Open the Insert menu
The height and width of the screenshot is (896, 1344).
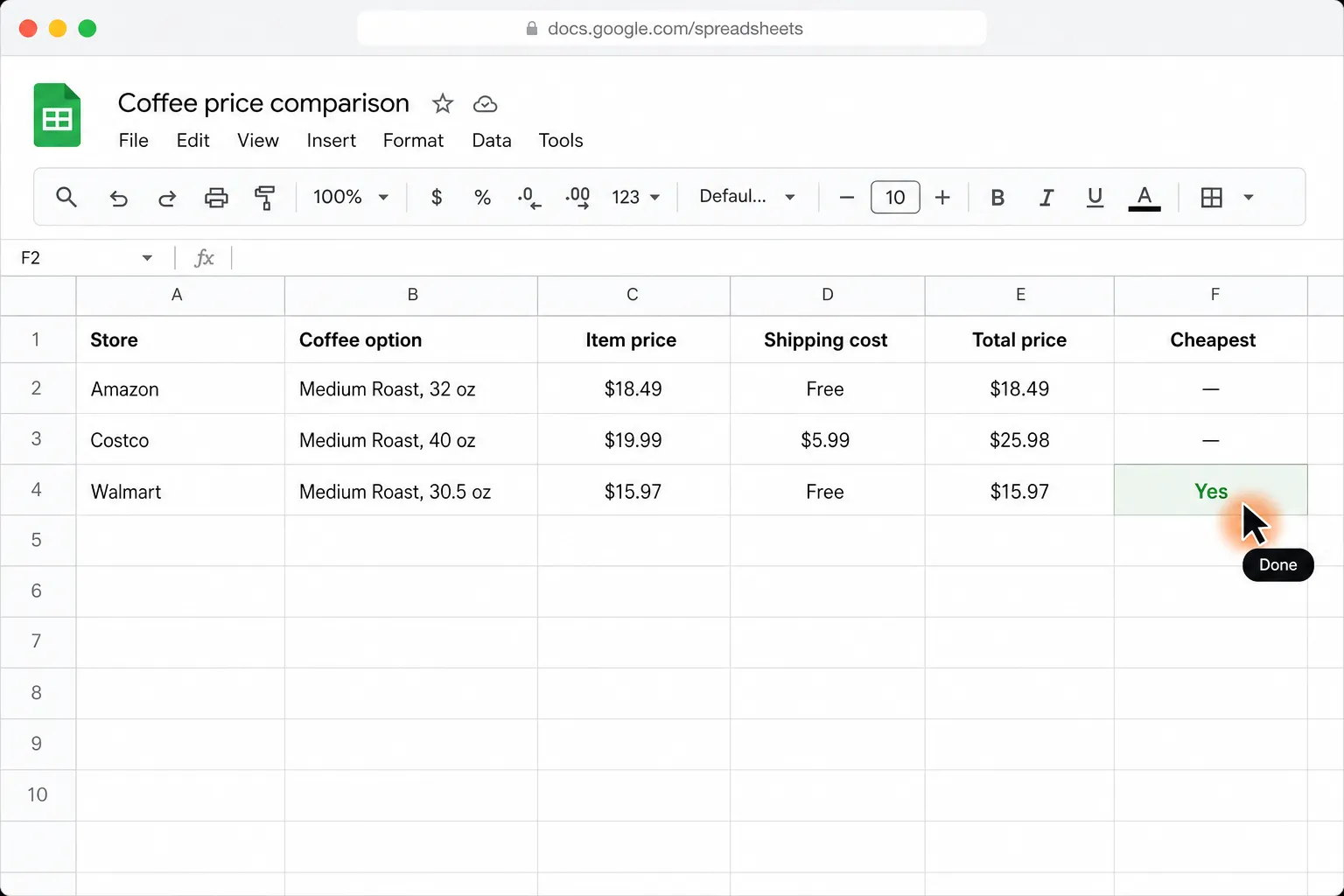point(332,141)
